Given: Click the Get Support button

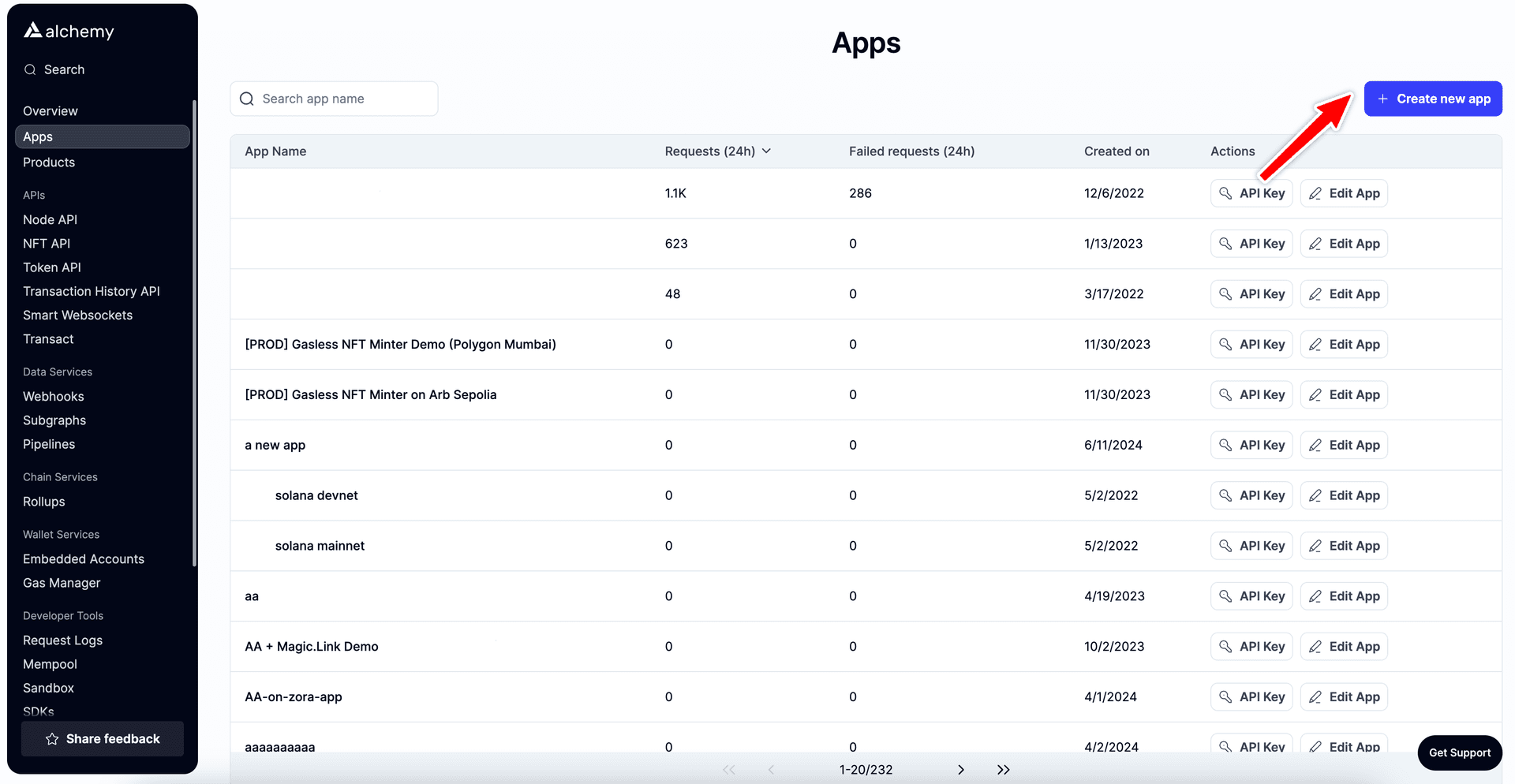Looking at the screenshot, I should coord(1459,752).
